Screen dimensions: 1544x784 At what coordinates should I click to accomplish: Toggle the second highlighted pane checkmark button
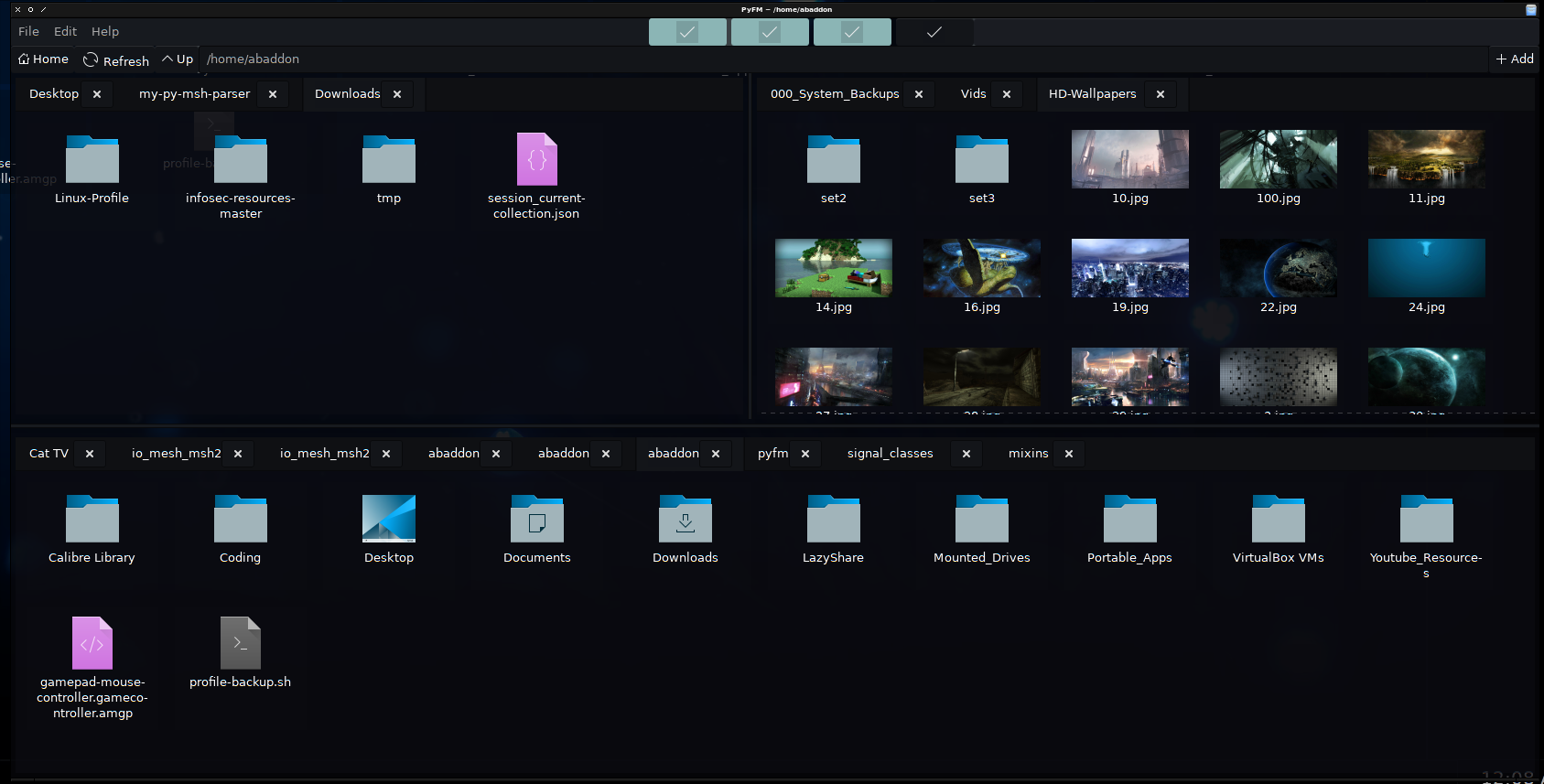pyautogui.click(x=770, y=32)
